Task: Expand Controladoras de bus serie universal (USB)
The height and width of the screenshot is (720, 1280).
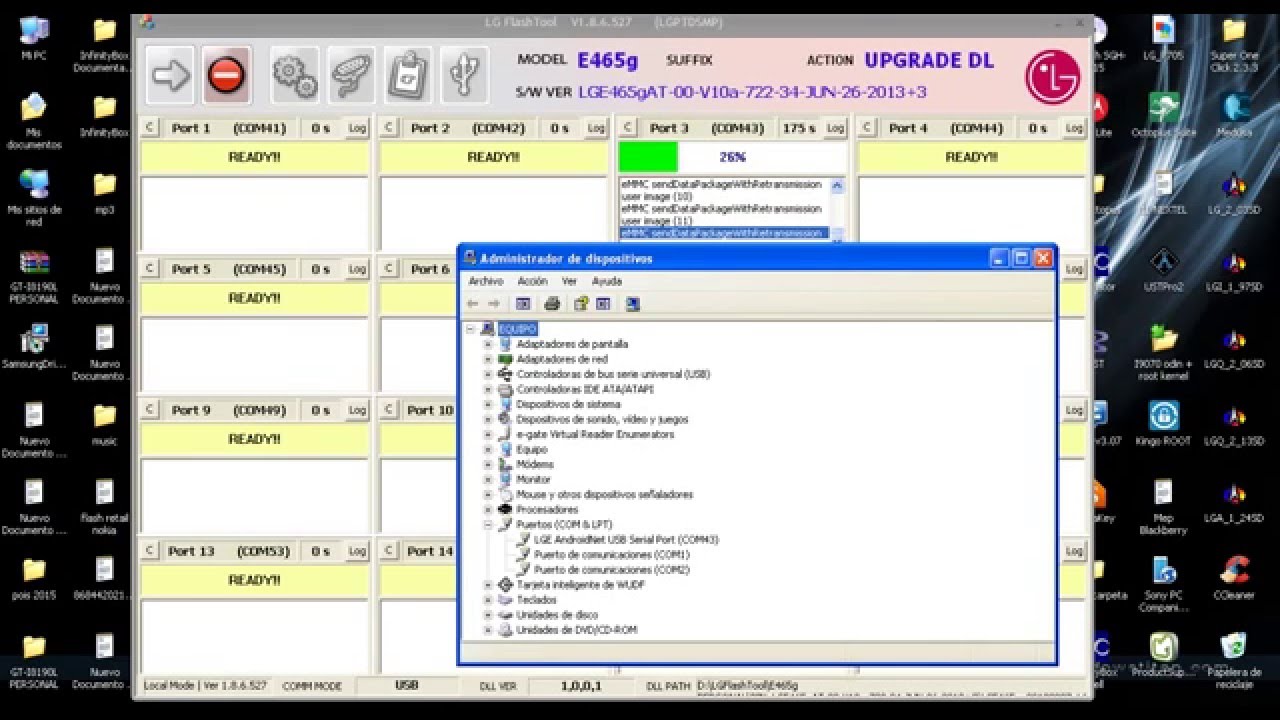Action: (488, 374)
